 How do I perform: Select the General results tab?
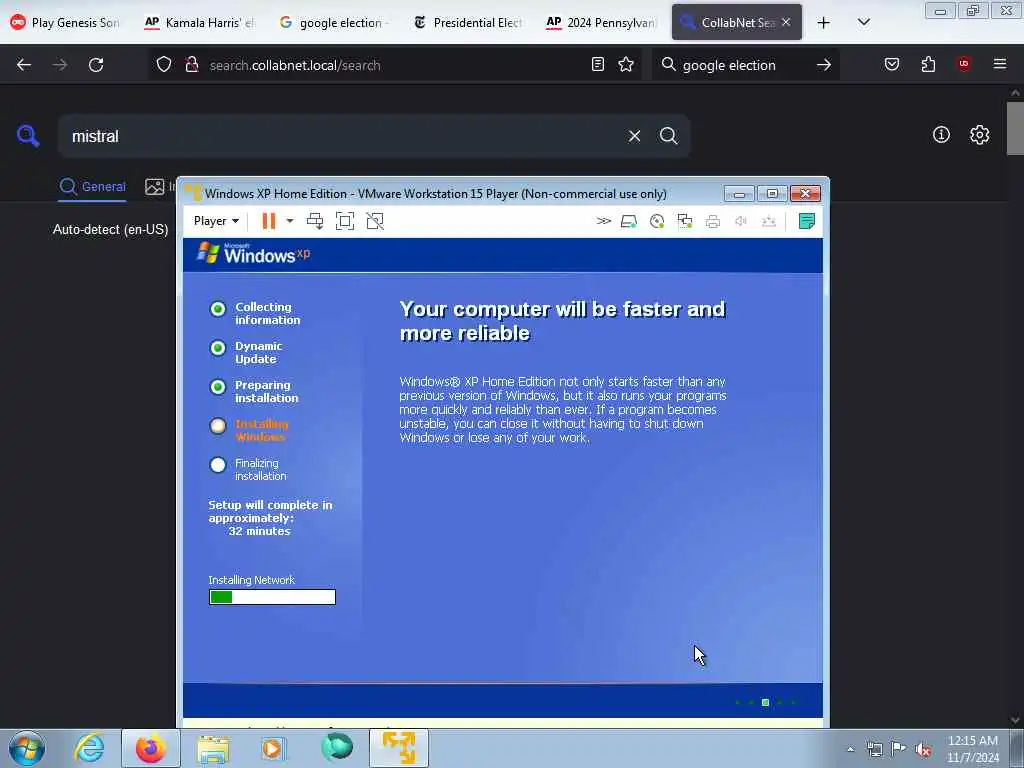(92, 187)
